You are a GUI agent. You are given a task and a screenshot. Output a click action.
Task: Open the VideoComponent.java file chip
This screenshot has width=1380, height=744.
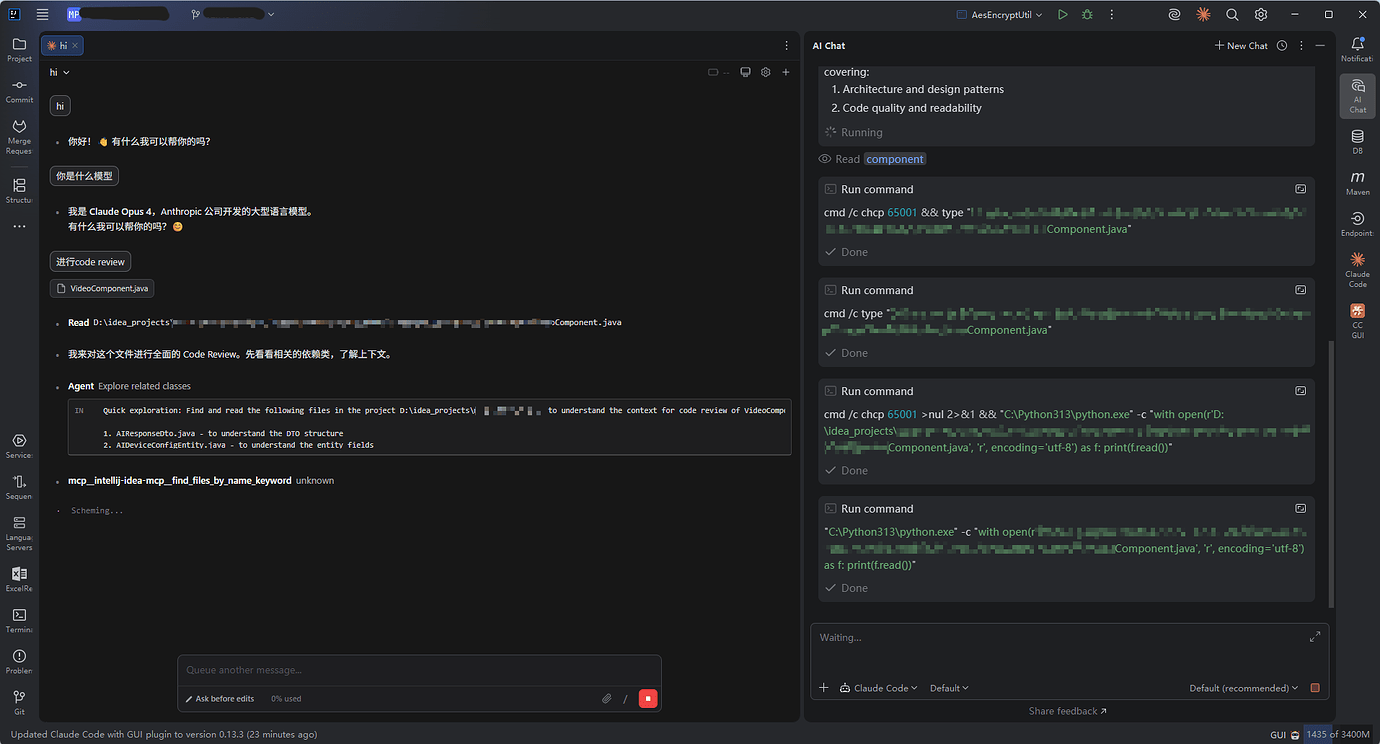(102, 288)
